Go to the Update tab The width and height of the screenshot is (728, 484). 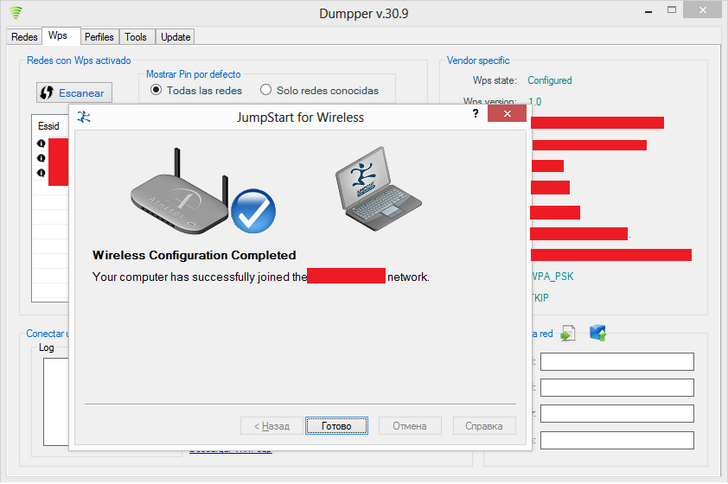[x=175, y=37]
